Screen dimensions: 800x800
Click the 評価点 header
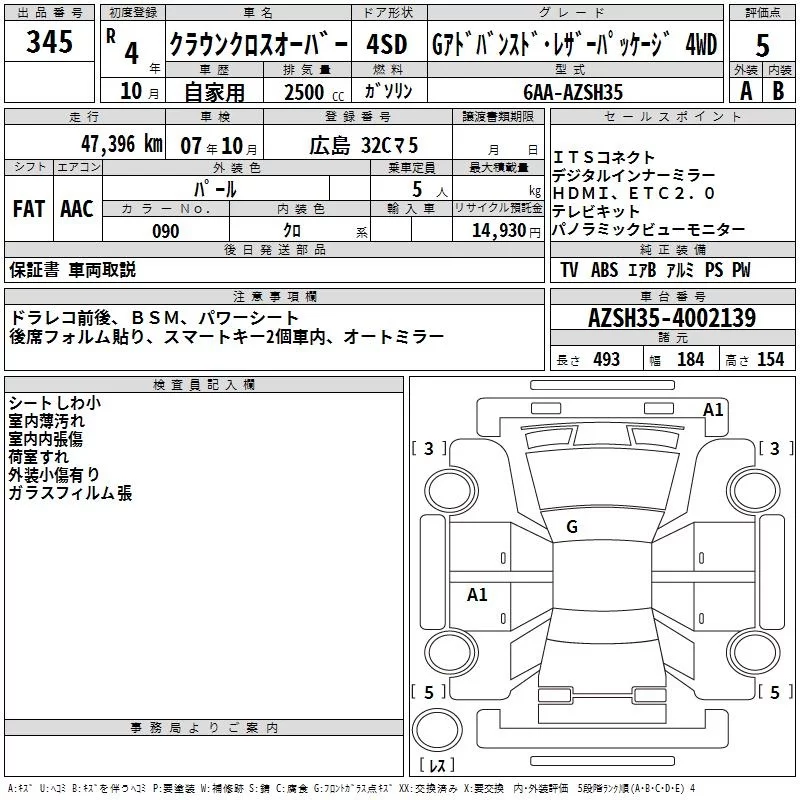tap(762, 12)
